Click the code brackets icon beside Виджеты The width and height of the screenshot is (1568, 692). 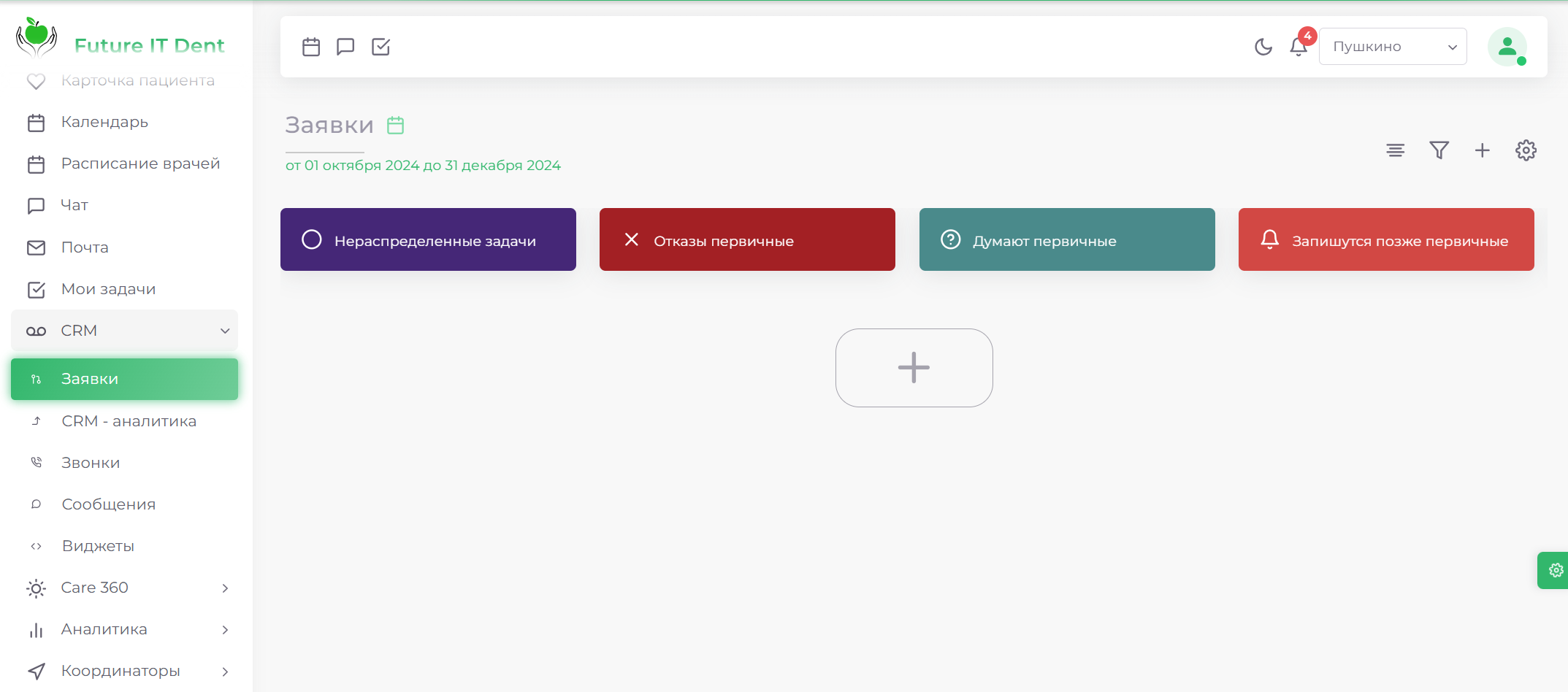click(x=37, y=546)
